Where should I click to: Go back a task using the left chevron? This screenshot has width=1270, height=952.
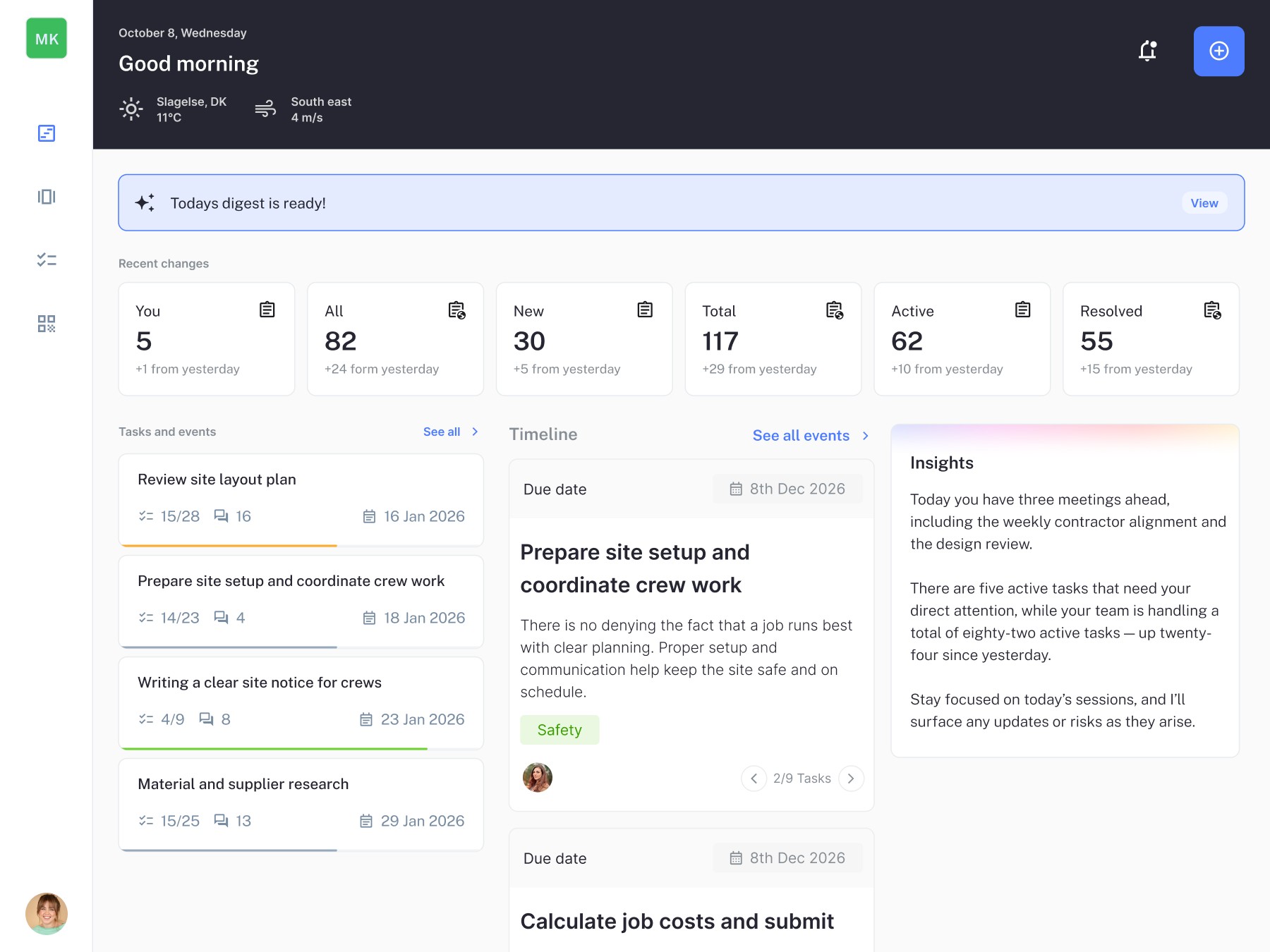click(x=754, y=778)
